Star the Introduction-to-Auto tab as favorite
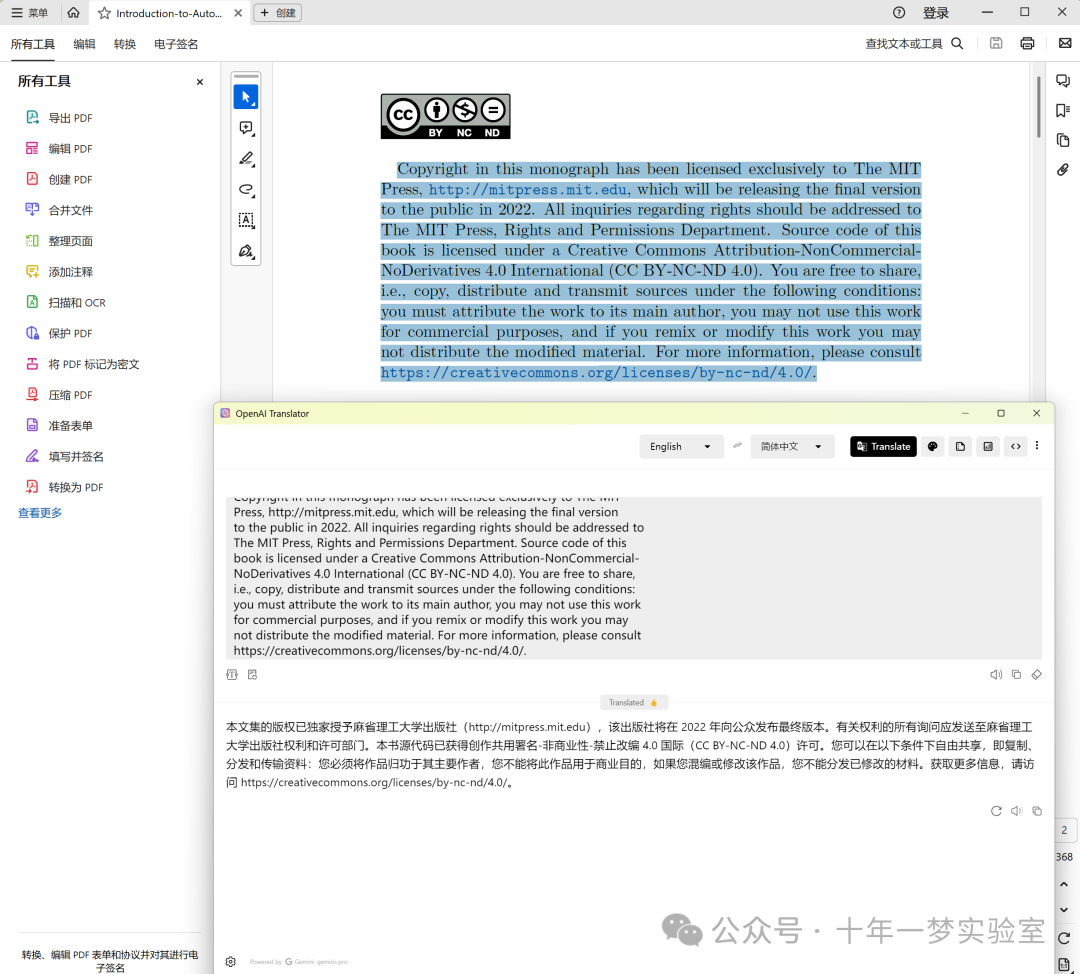Viewport: 1080px width, 974px height. click(104, 13)
